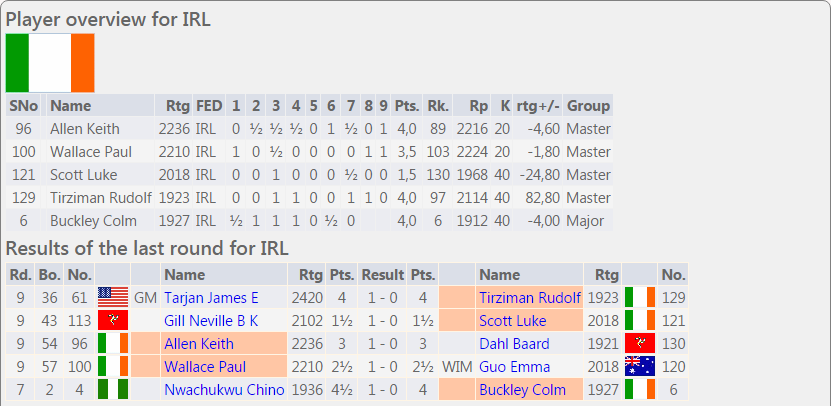Click the Australian flag beside Guo Emma
This screenshot has width=831, height=406.
pyautogui.click(x=639, y=366)
